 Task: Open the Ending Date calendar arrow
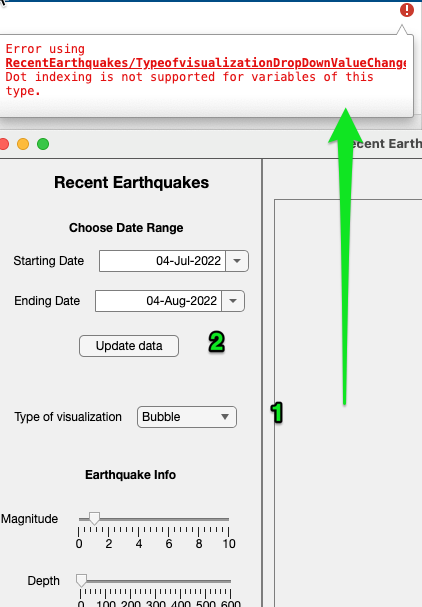(x=233, y=301)
